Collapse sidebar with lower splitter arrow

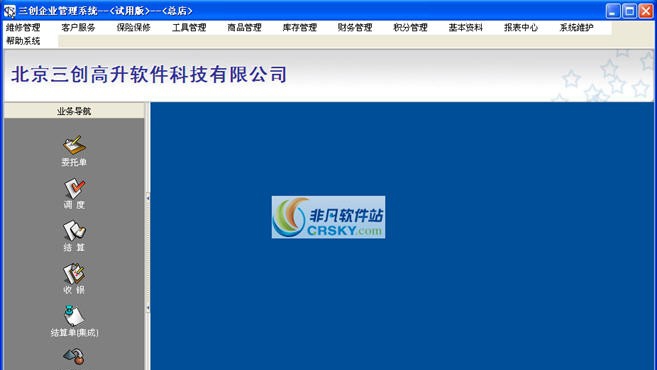[x=147, y=308]
